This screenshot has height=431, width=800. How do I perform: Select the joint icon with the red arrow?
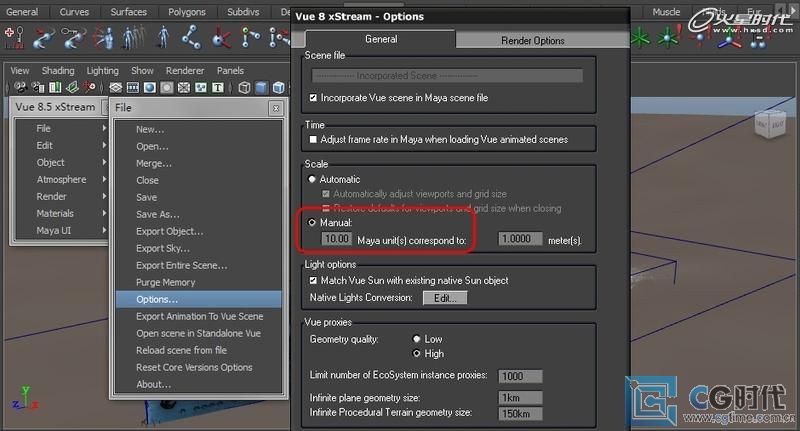point(44,38)
